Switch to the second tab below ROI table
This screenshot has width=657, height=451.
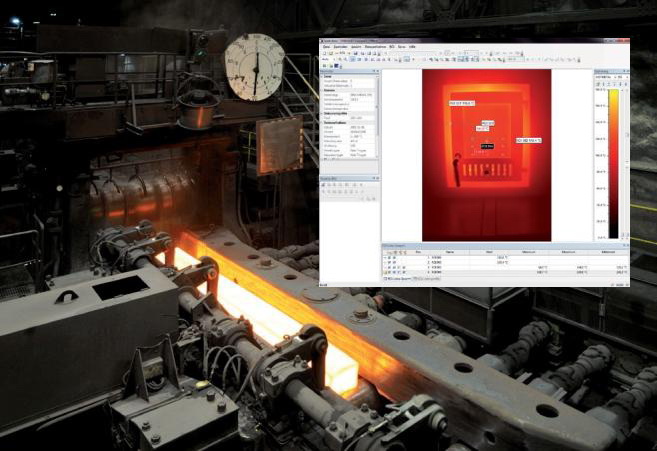[x=427, y=279]
